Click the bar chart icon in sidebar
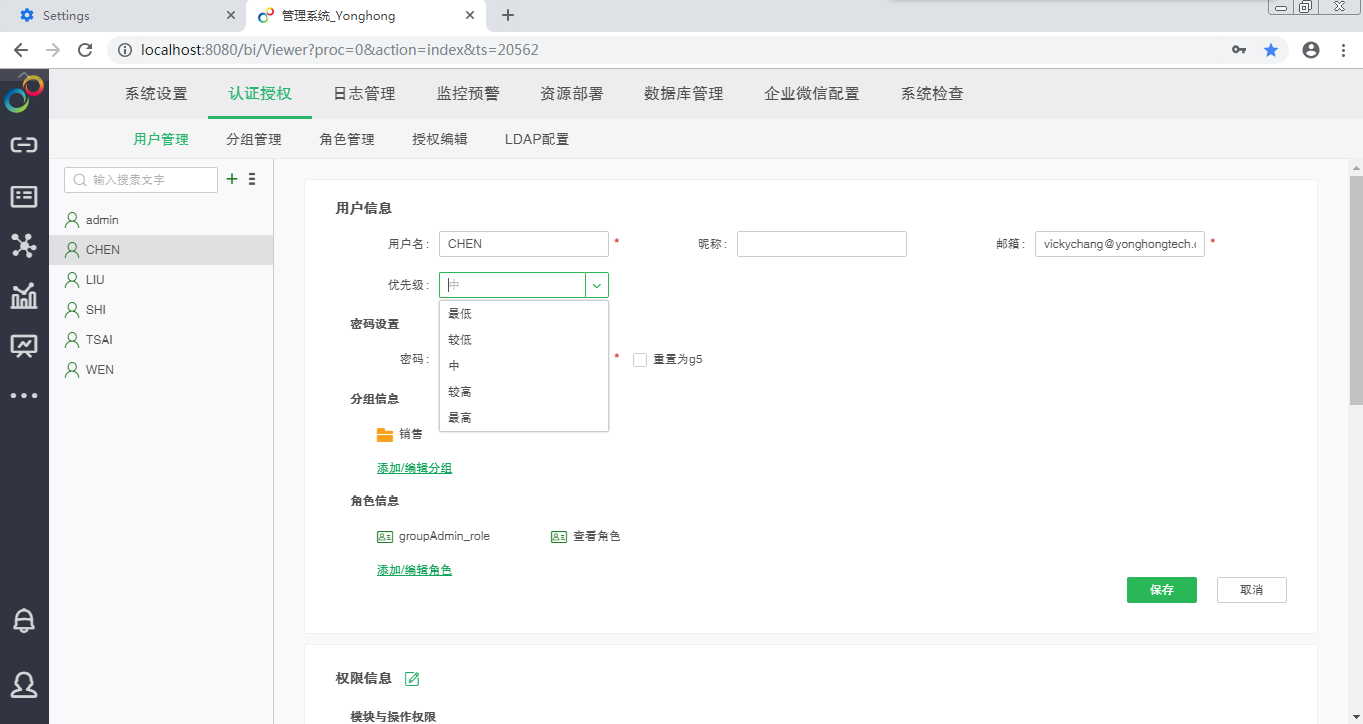Screen dimensions: 1363x724 [24, 296]
